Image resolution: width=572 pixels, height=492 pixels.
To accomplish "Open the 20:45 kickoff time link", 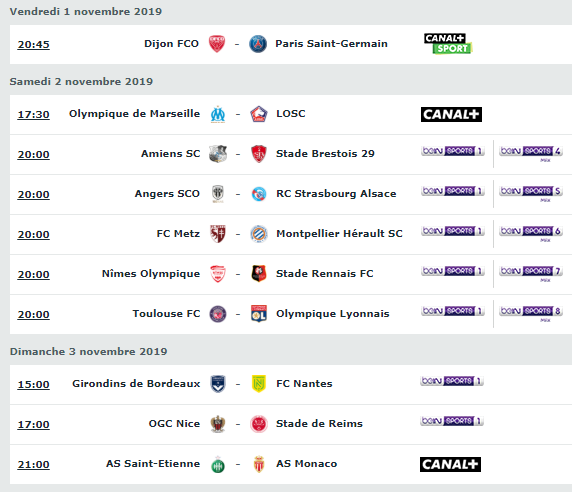I will [x=34, y=44].
